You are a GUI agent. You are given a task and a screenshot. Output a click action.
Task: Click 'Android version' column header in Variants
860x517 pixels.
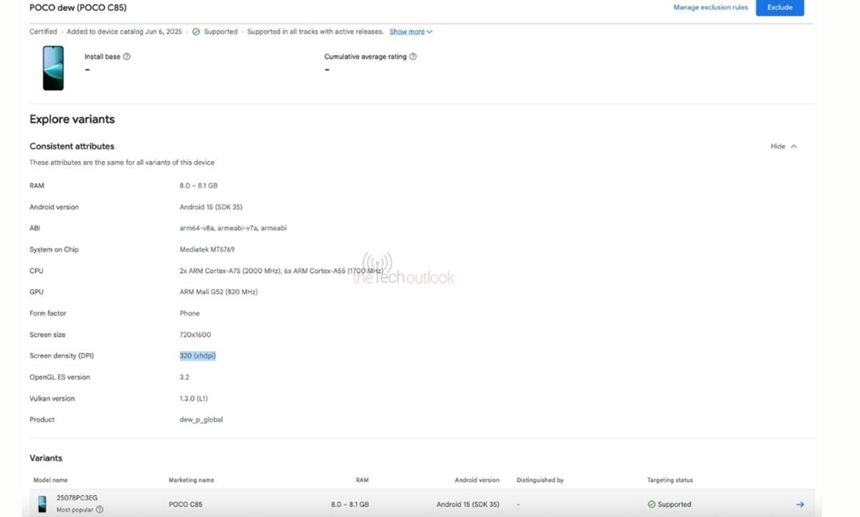coord(477,480)
